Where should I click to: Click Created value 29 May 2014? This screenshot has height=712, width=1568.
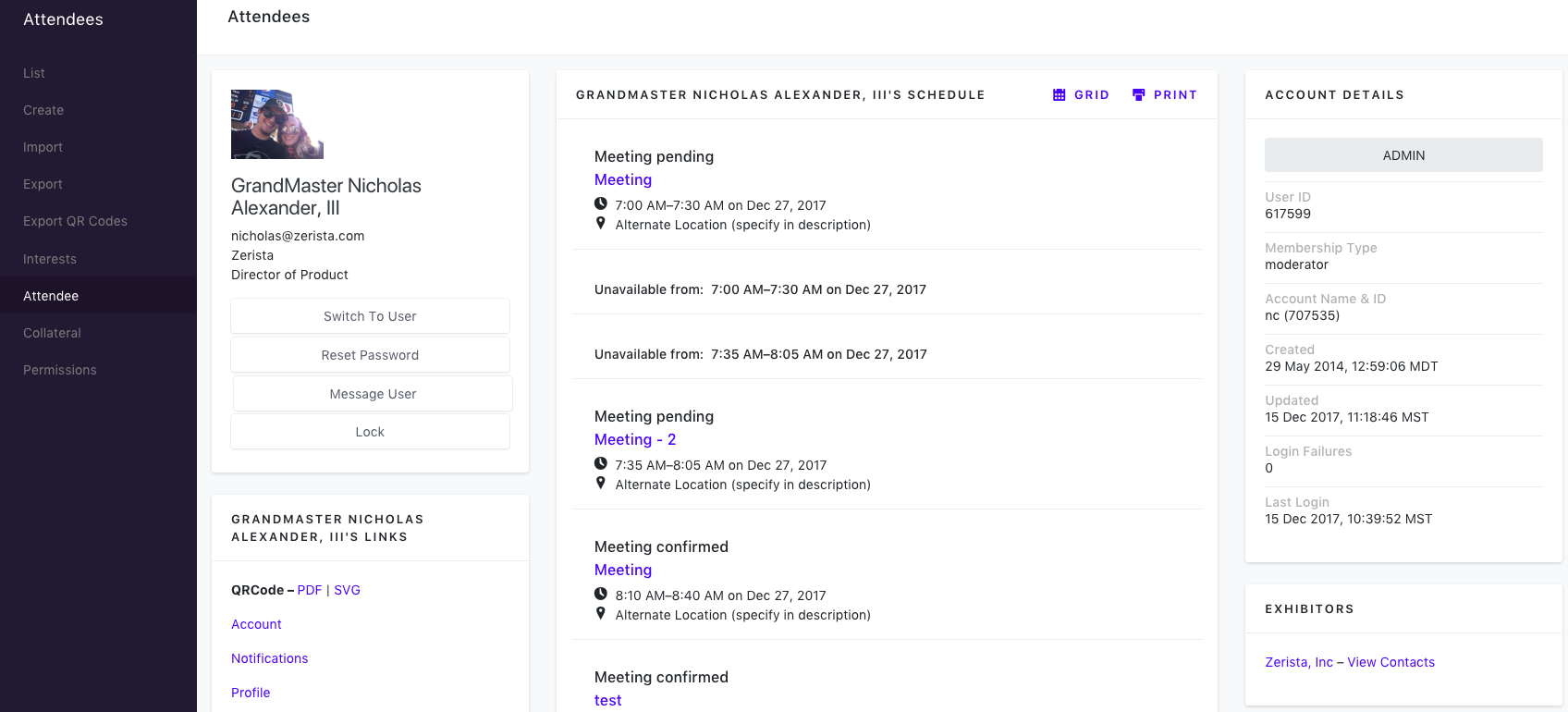(x=1351, y=366)
